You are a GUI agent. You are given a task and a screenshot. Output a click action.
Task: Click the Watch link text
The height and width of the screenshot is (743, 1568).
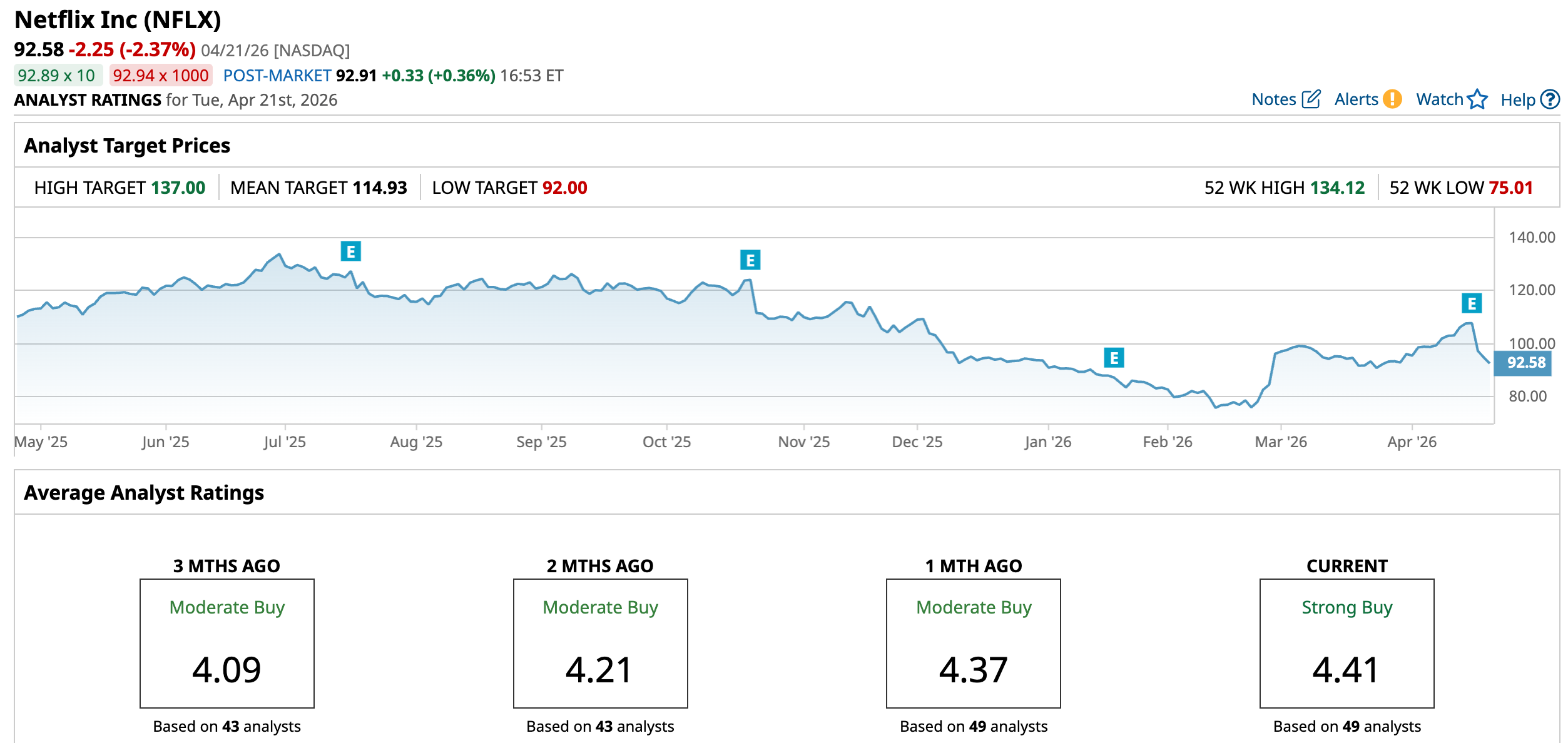click(x=1439, y=99)
